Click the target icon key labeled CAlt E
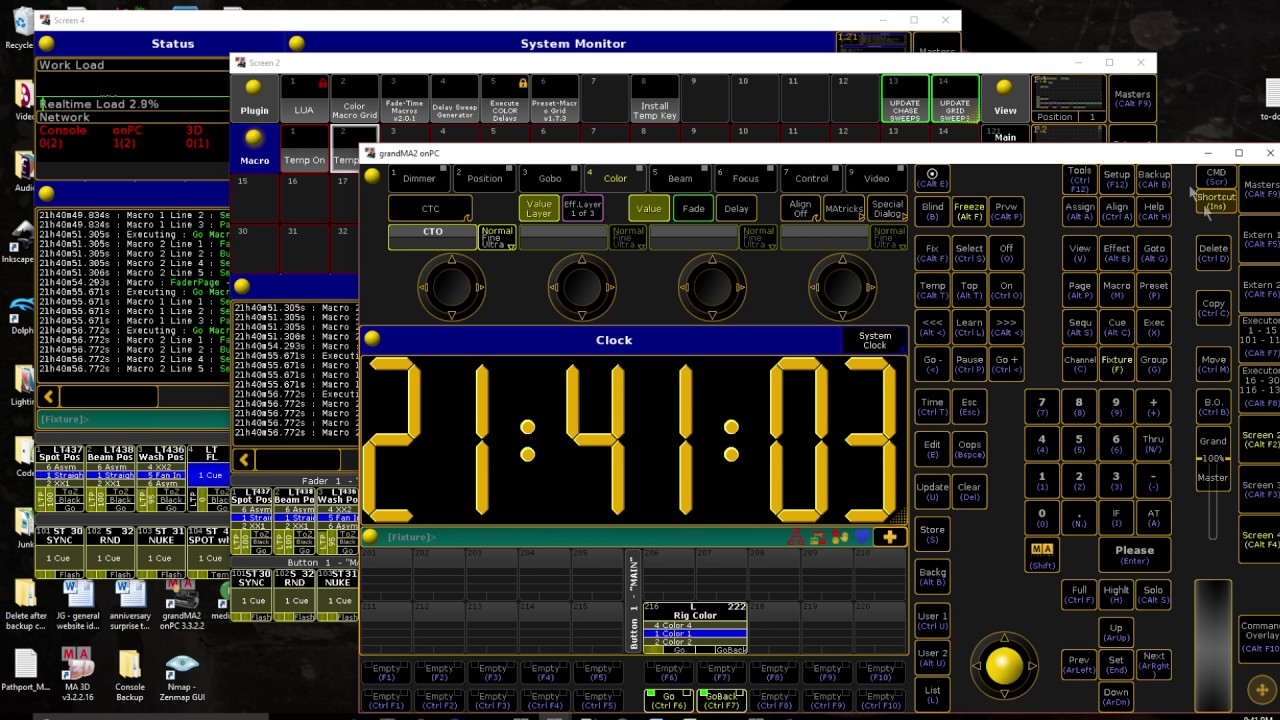Viewport: 1280px width, 720px height. [932, 178]
